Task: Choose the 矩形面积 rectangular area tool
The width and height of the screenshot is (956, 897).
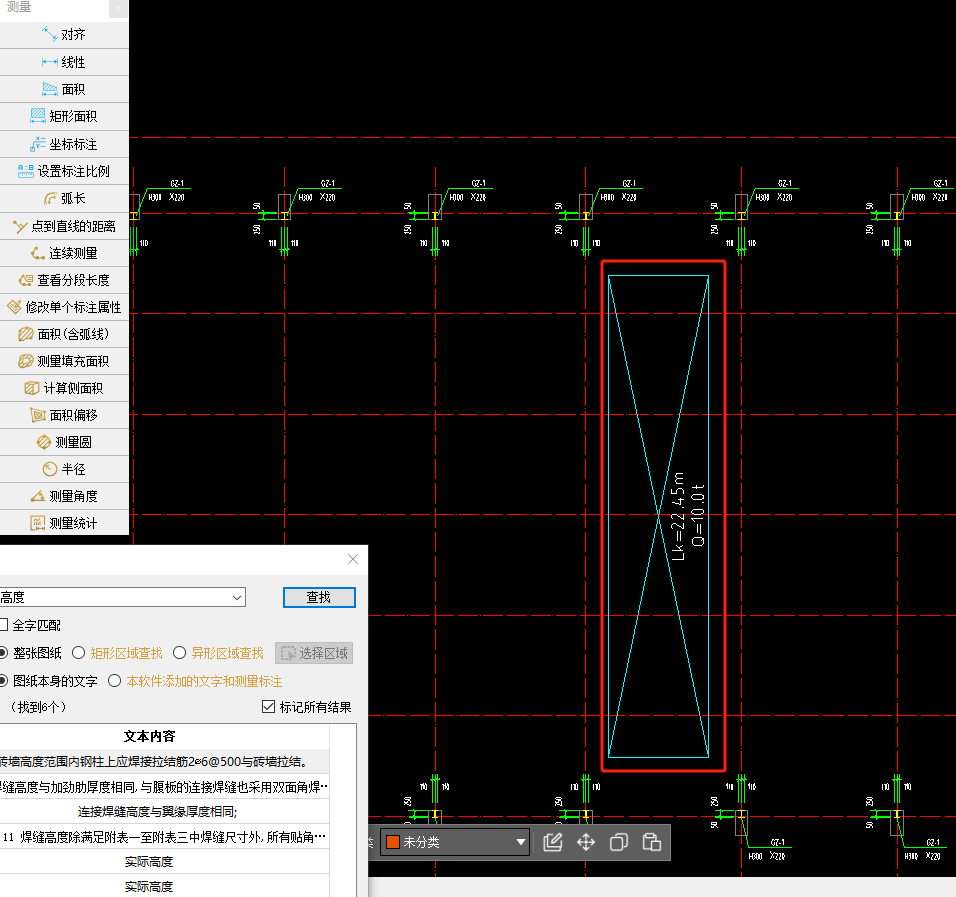Action: pos(64,116)
